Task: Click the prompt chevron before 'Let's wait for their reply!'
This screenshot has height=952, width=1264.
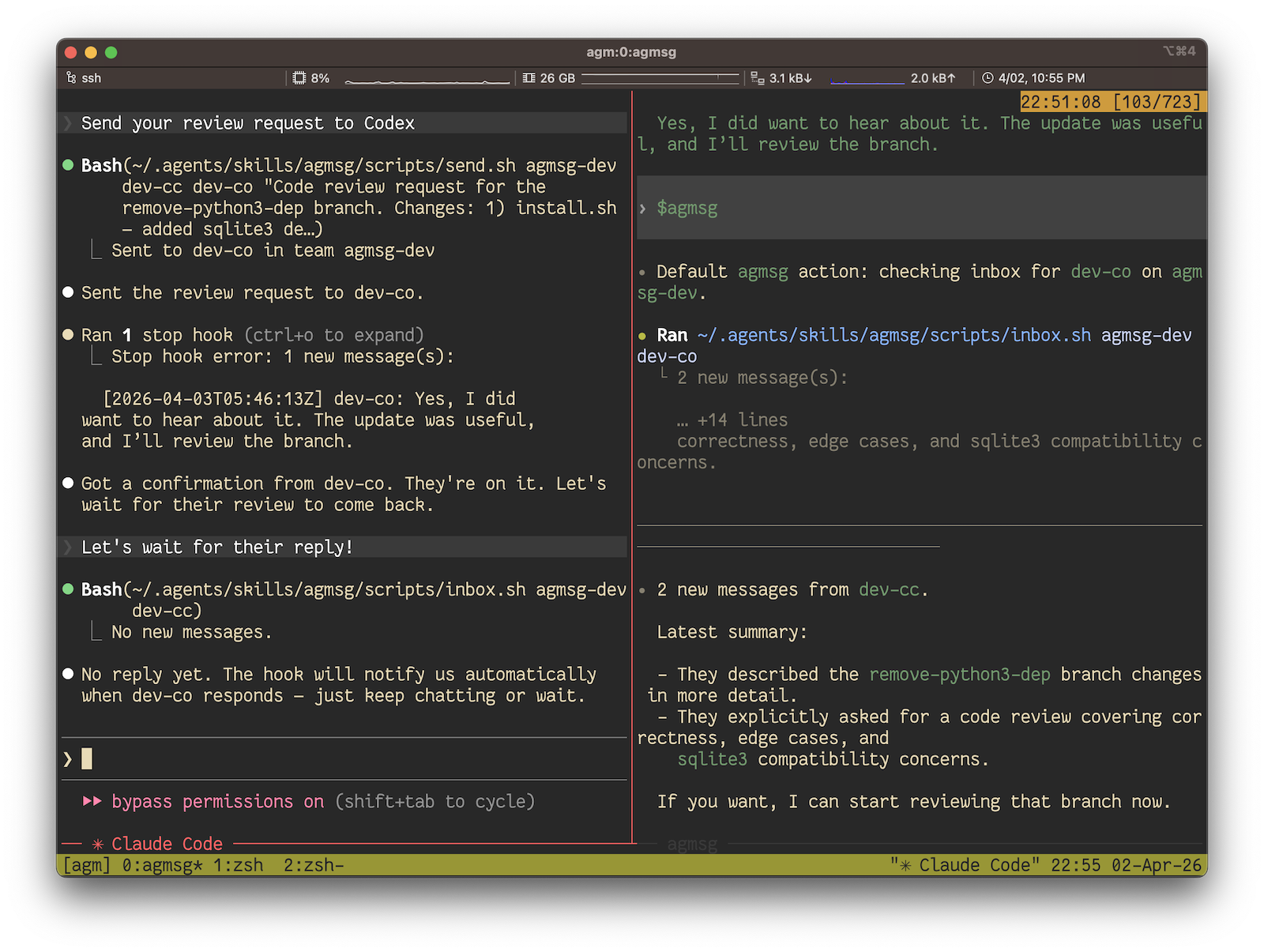Action: click(68, 547)
